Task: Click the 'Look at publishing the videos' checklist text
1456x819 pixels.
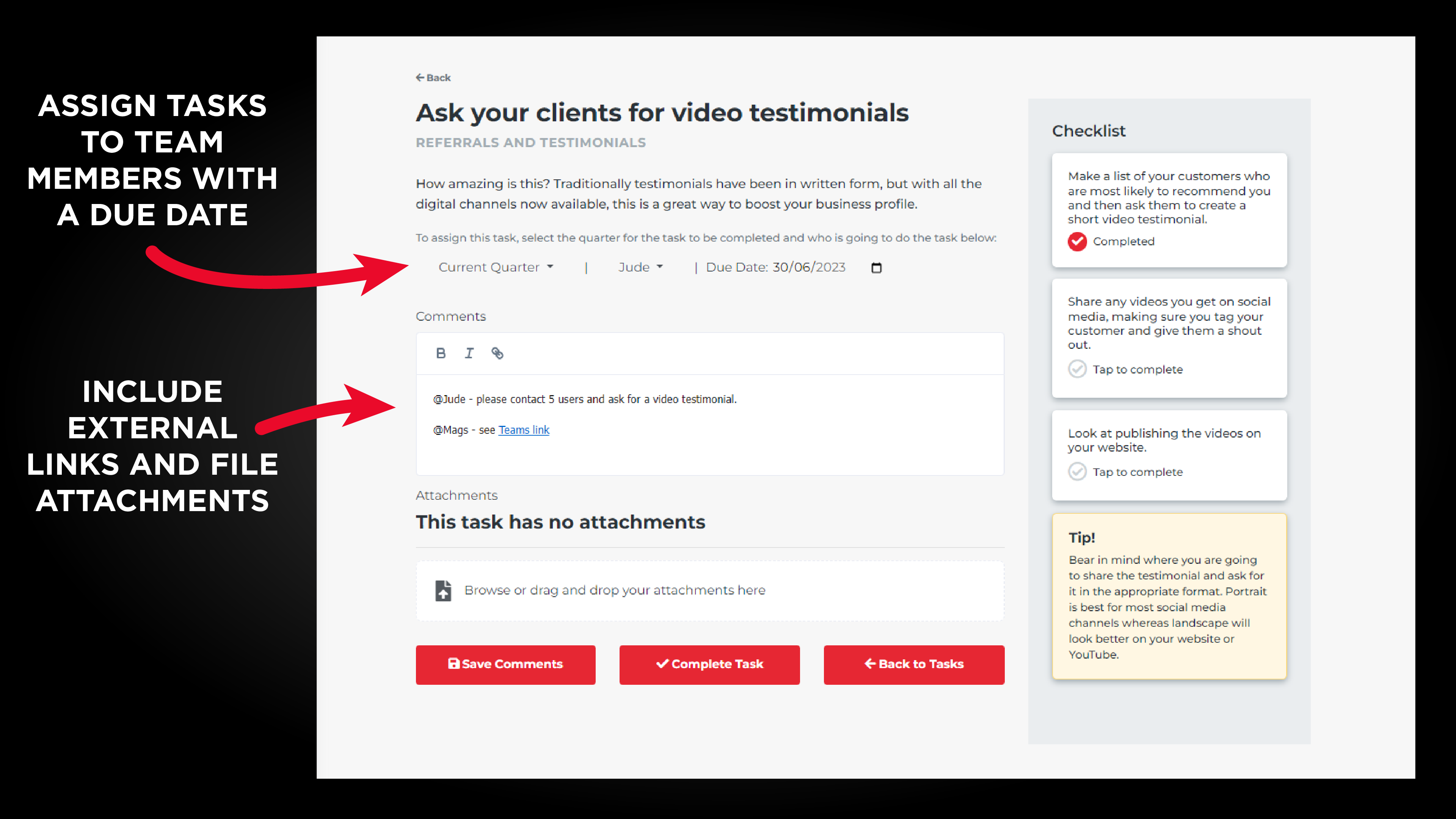Action: pos(1164,440)
